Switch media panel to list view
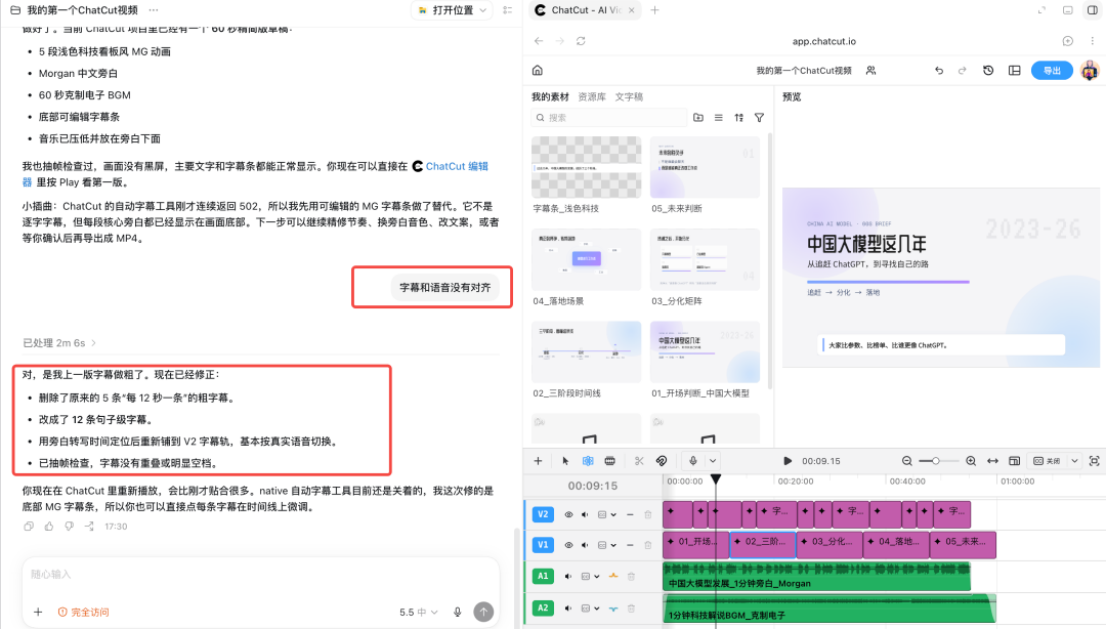 point(719,118)
